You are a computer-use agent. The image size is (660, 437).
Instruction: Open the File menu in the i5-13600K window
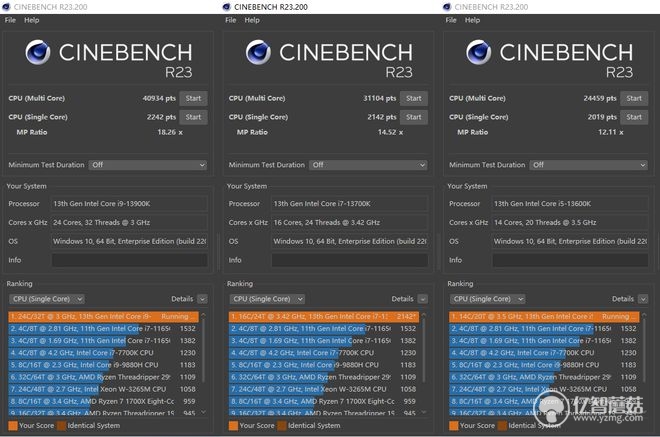[451, 20]
